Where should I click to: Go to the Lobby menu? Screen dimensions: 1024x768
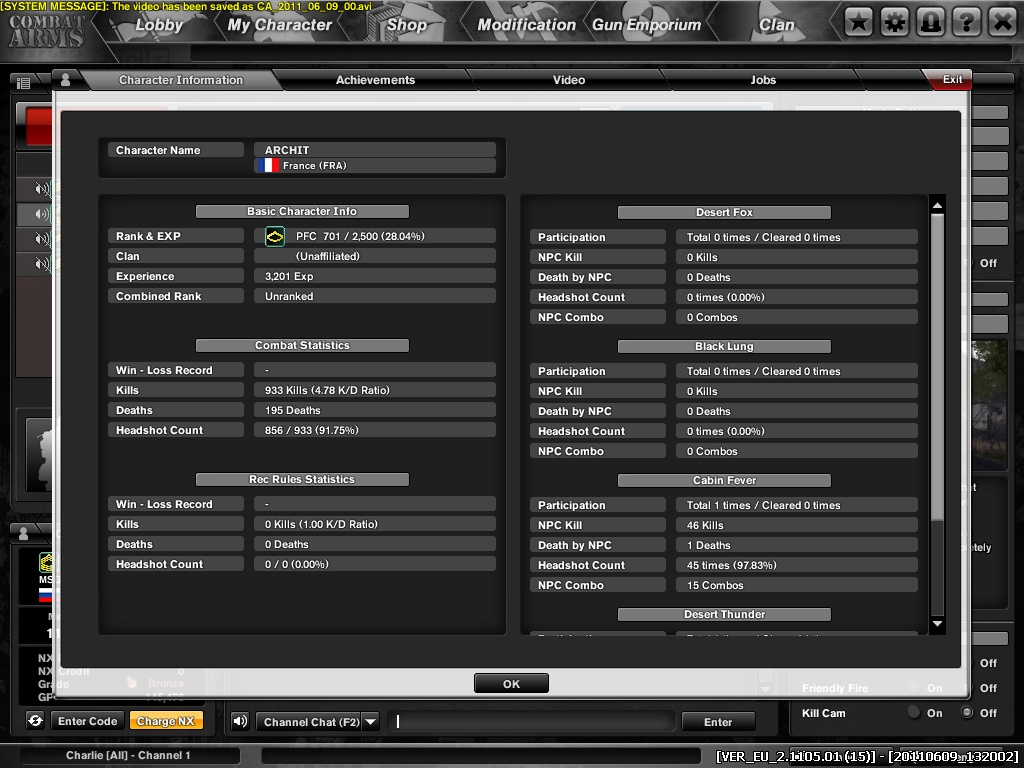click(159, 25)
